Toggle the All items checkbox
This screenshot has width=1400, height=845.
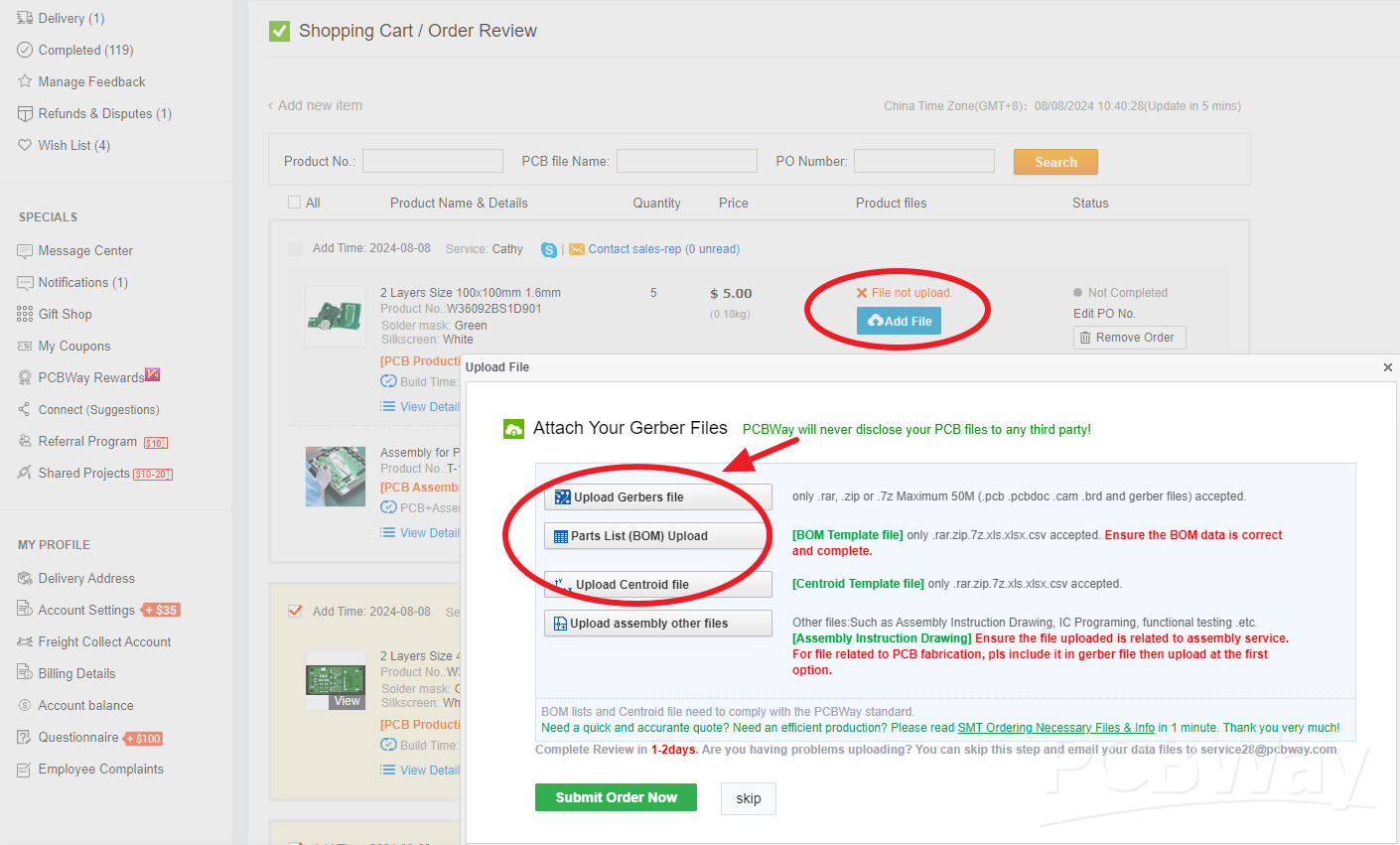[x=294, y=203]
